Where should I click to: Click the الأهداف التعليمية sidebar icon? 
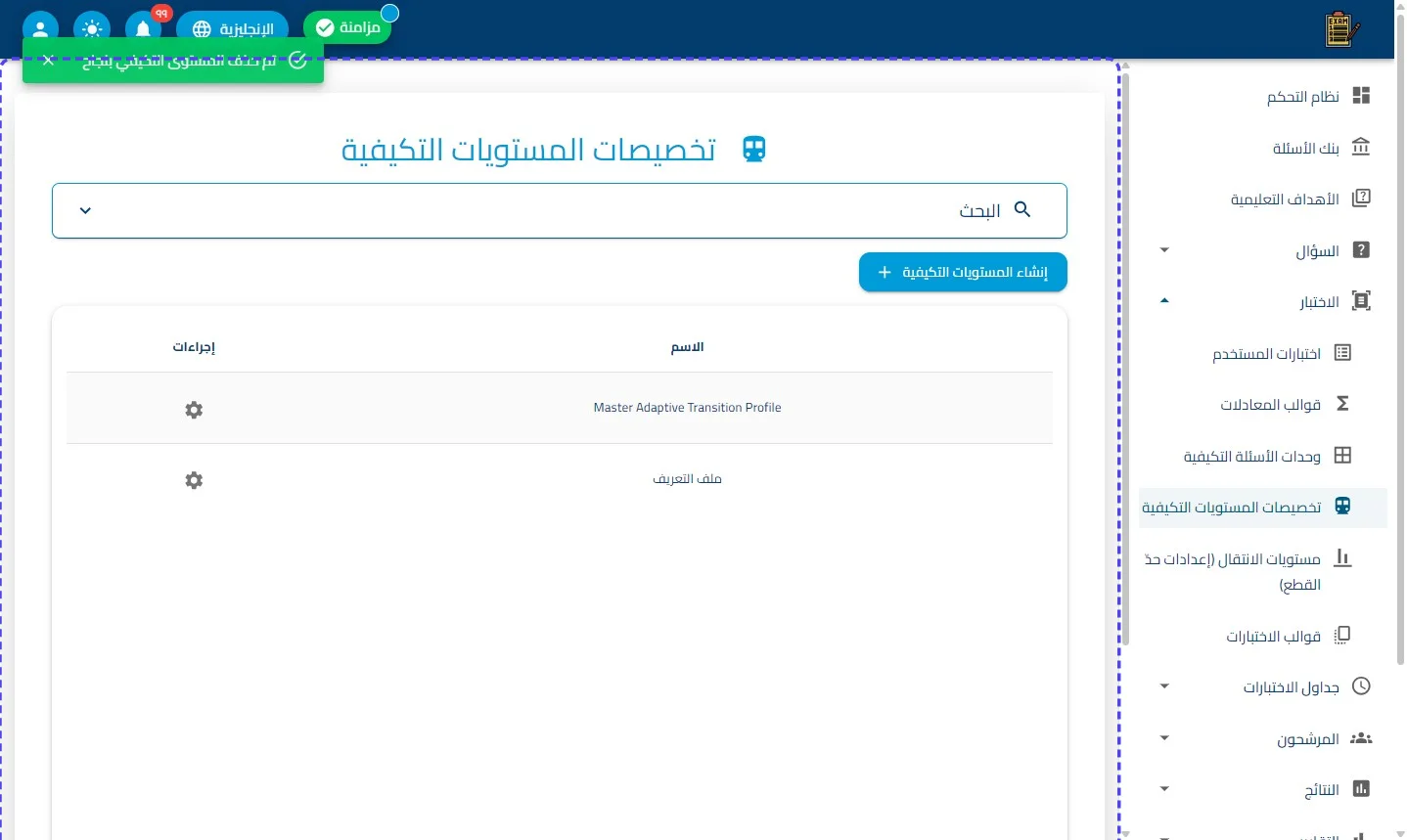point(1361,199)
